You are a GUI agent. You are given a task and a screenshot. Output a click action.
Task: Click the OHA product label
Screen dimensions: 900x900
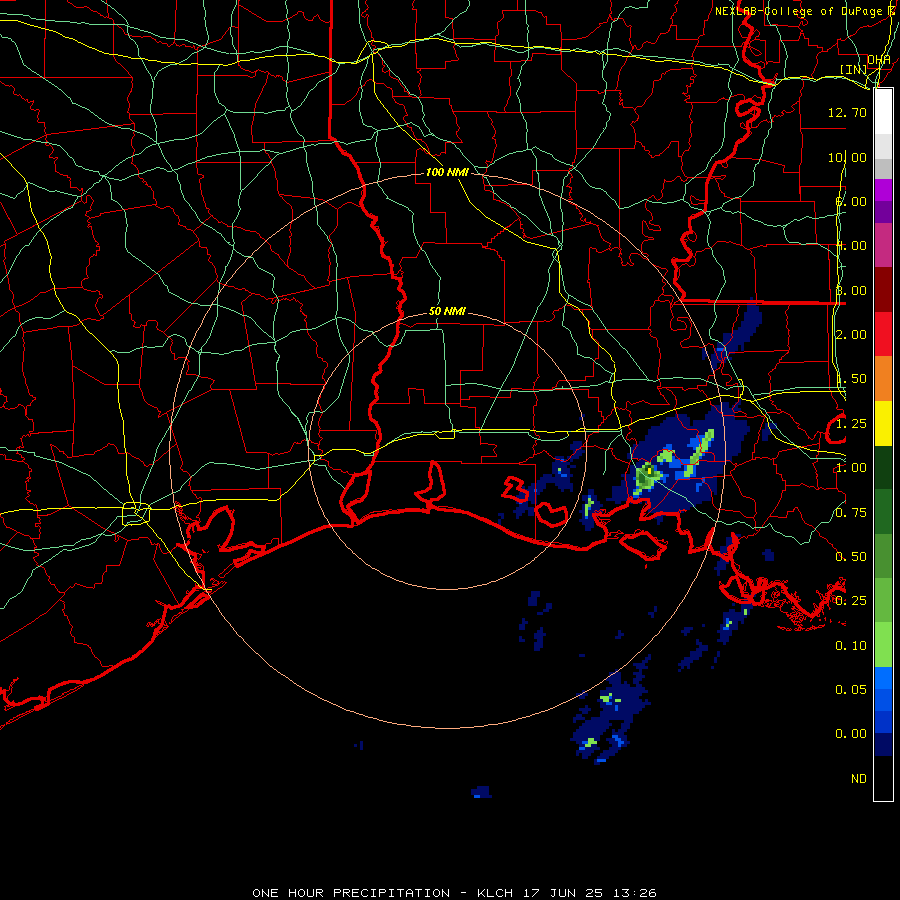click(879, 60)
